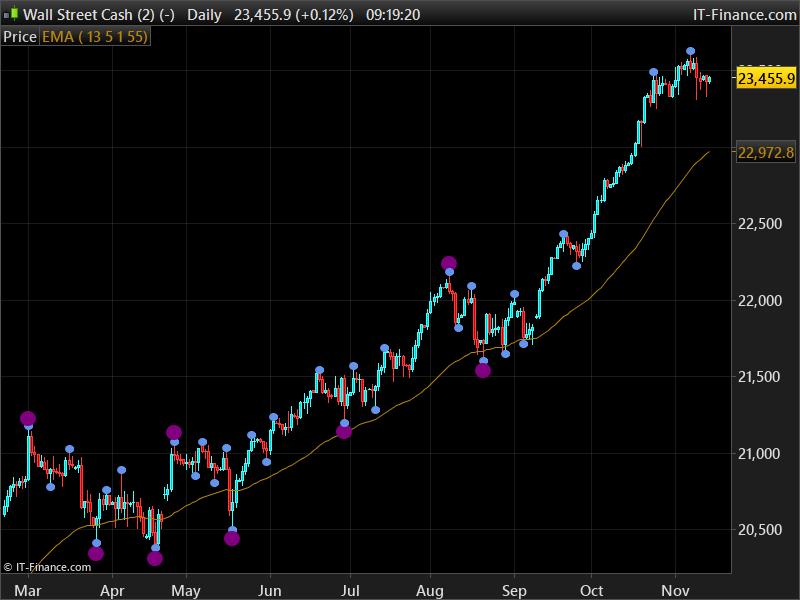Click the Mar label on time axis

[28, 590]
